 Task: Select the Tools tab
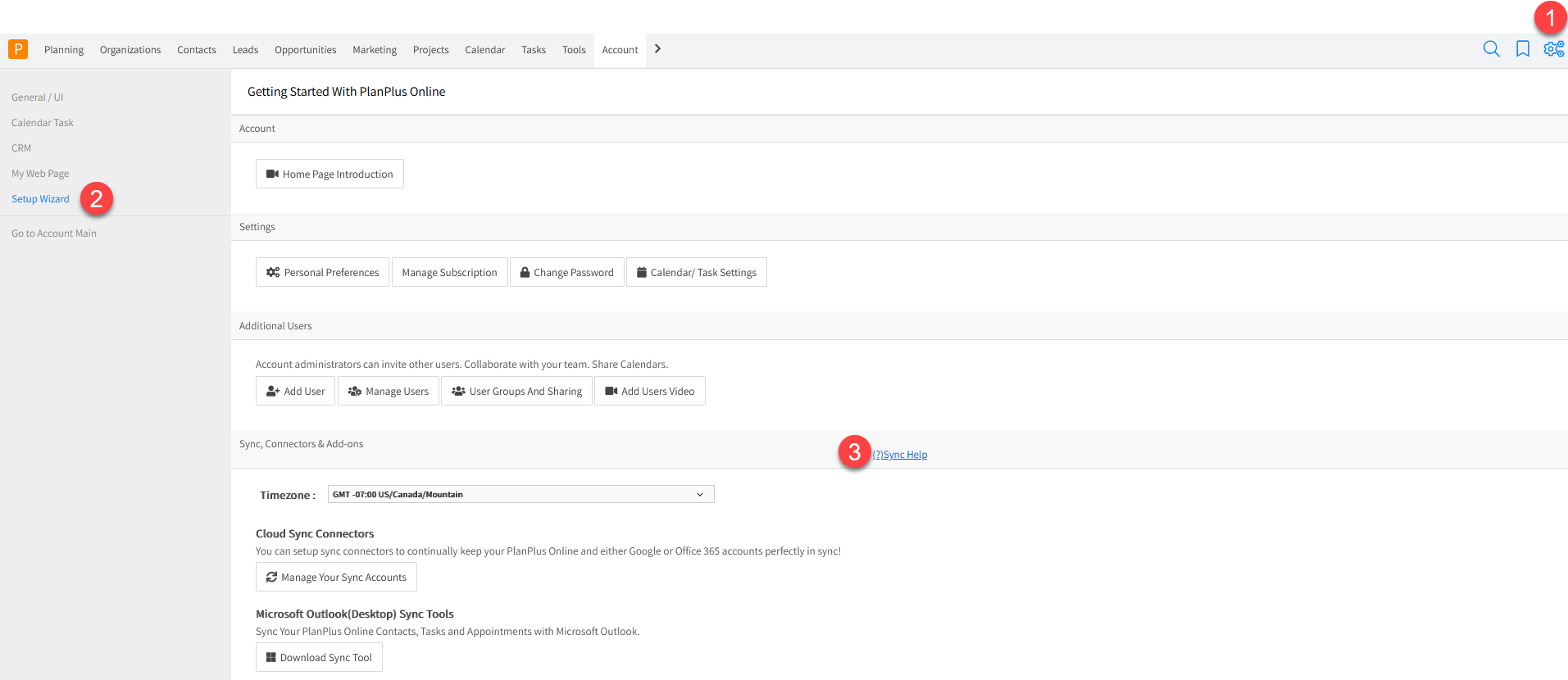(574, 50)
